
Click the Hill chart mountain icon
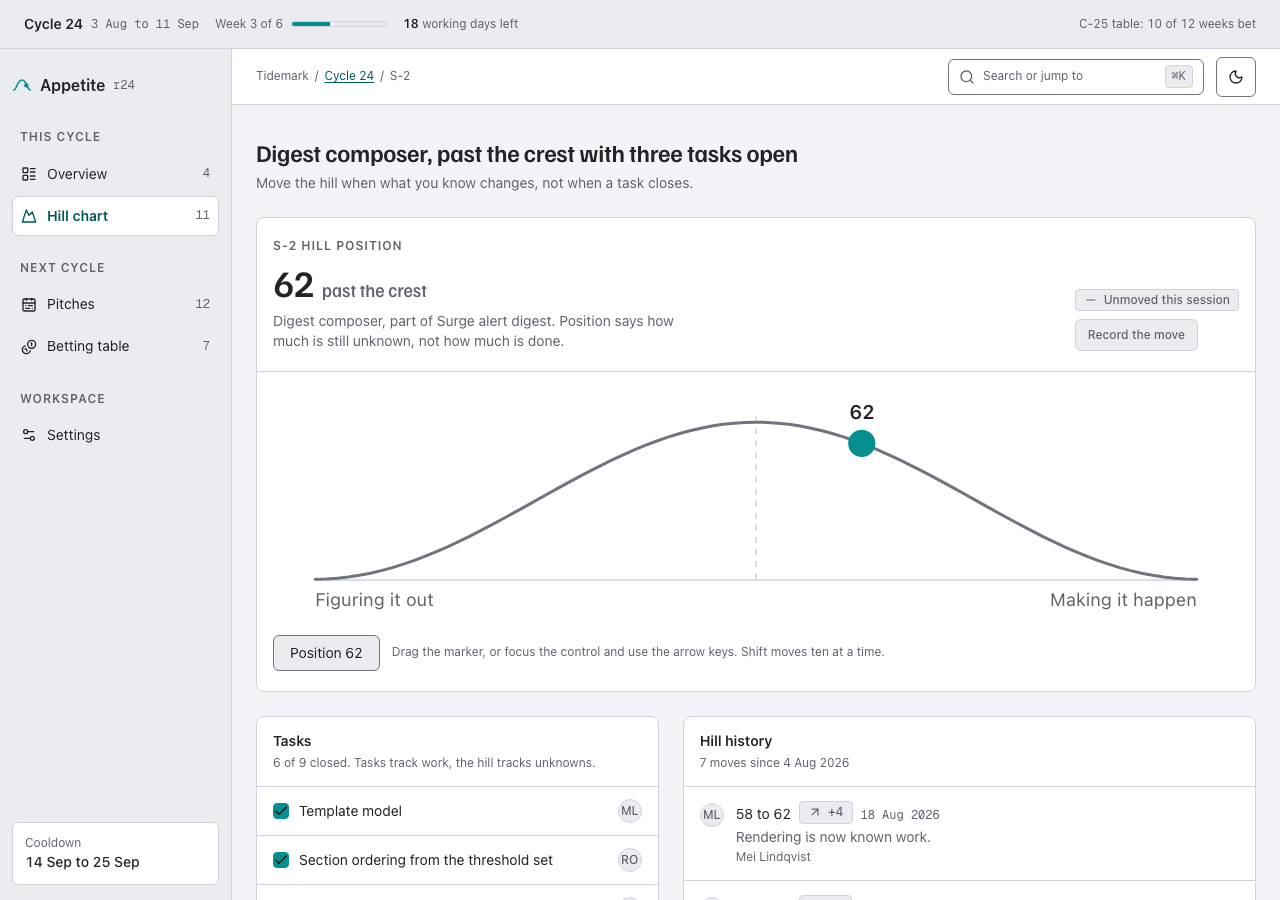coord(29,216)
